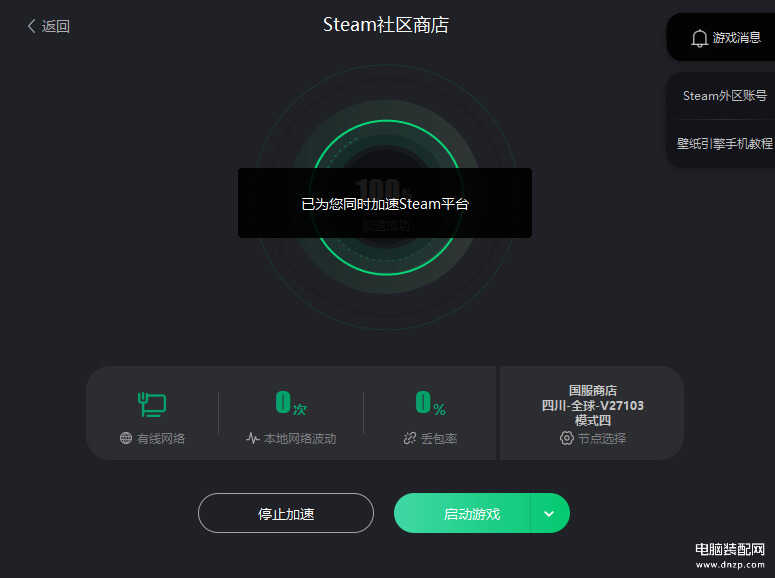Viewport: 775px width, 578px height.
Task: Open the game messages bell icon
Action: pyautogui.click(x=699, y=38)
